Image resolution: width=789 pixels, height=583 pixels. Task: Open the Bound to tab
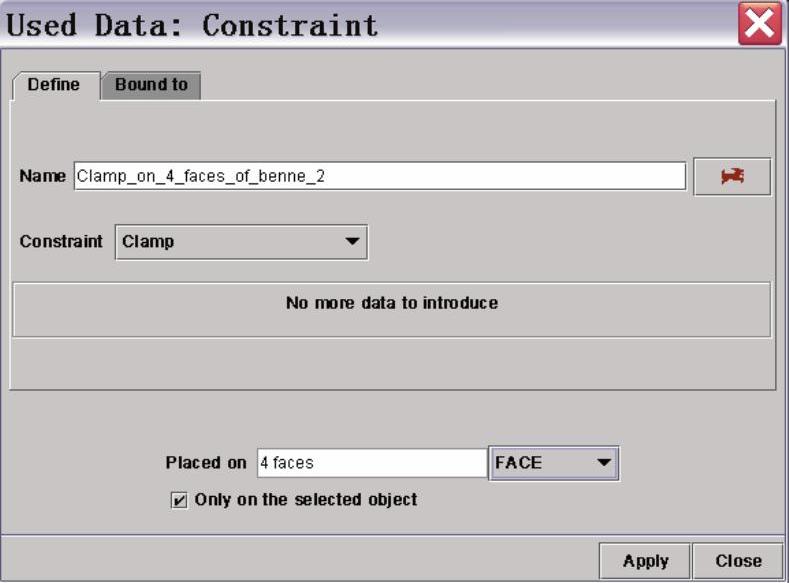[x=151, y=85]
